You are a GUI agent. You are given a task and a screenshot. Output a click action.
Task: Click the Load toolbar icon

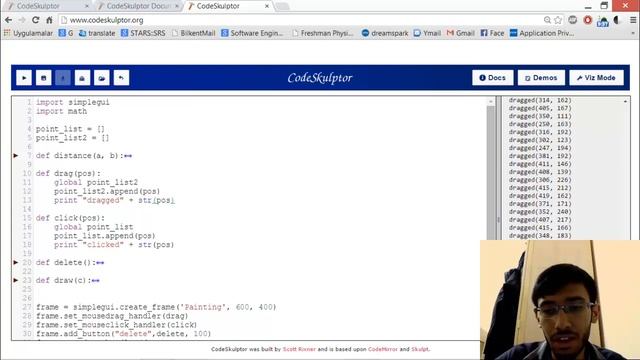point(82,78)
